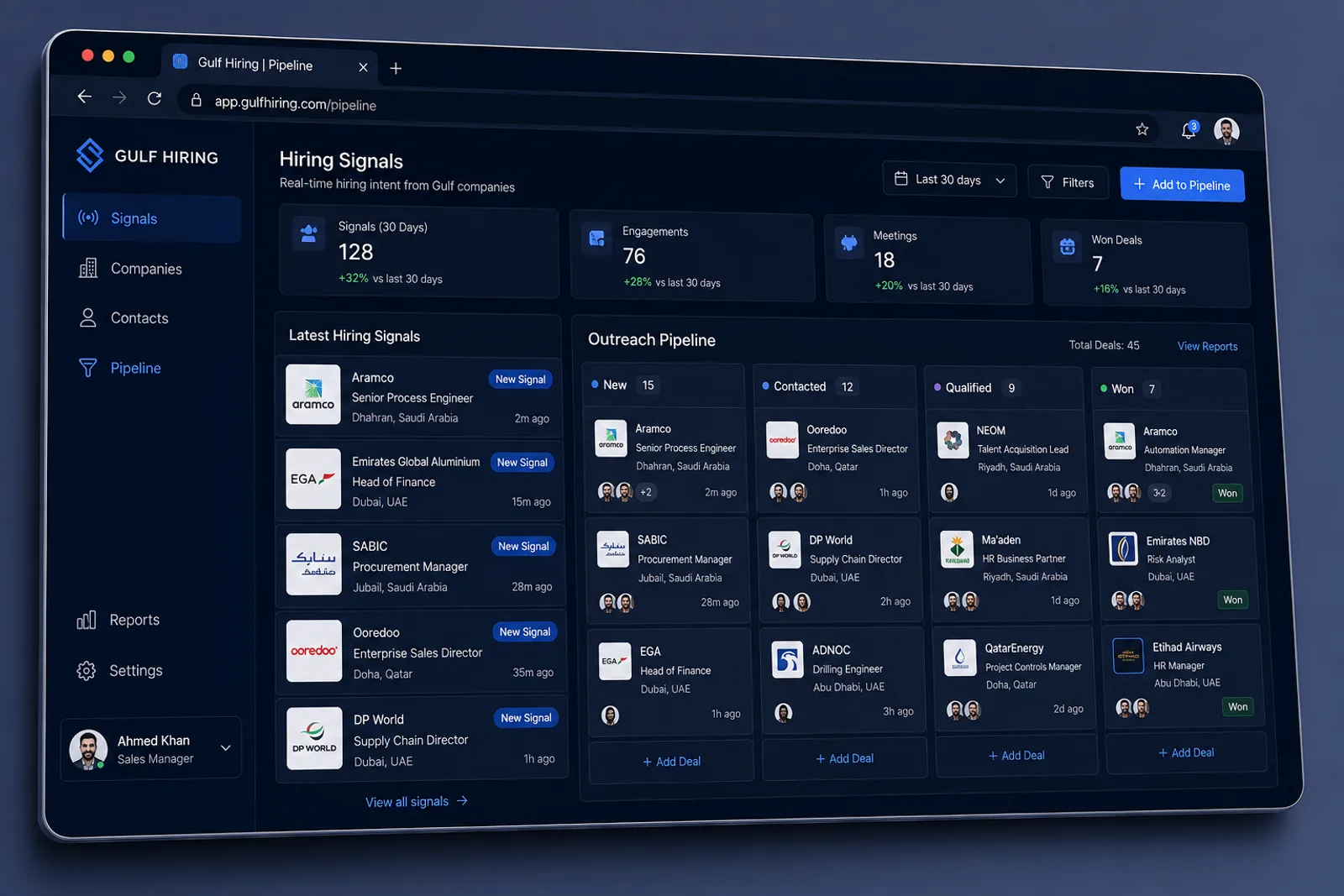Screen dimensions: 1344x896
Task: Click Meetings stat card icon
Action: click(x=849, y=243)
